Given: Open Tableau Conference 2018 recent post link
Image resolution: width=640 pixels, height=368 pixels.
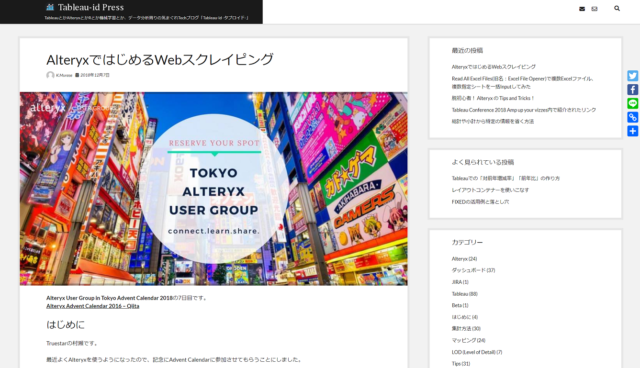Looking at the screenshot, I should [524, 110].
